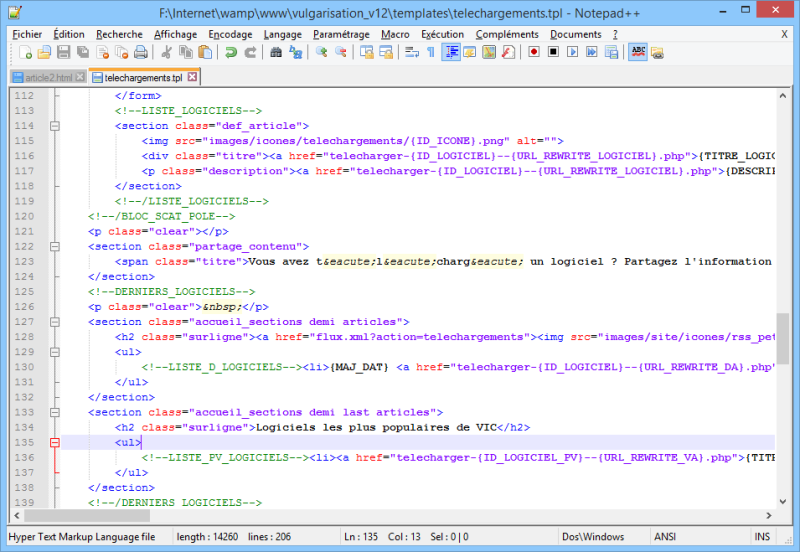Click the horizontal scrollbar right arrow

(769, 516)
